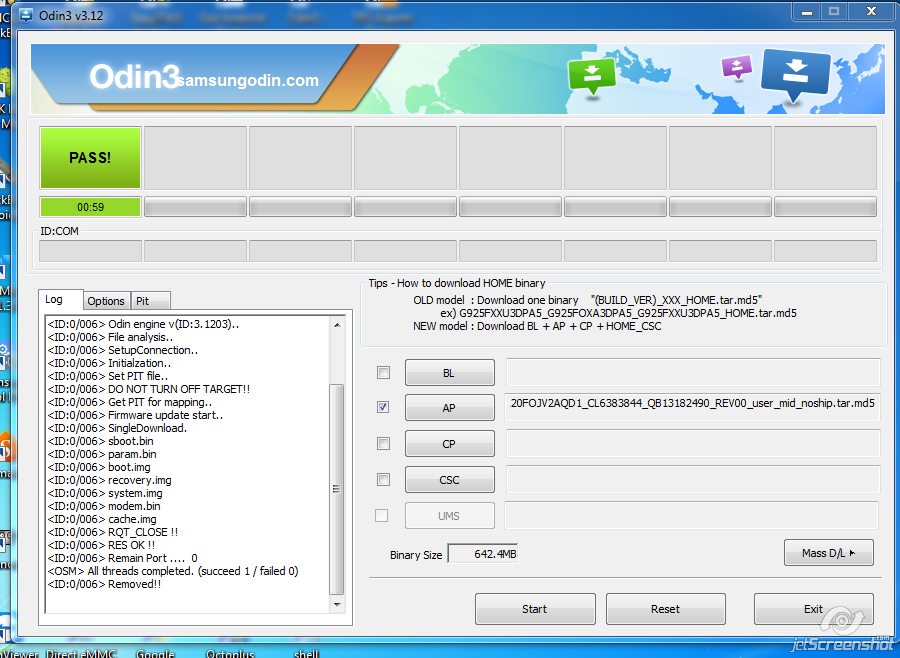The image size is (900, 658).
Task: Click the shell taskbar item
Action: [306, 653]
